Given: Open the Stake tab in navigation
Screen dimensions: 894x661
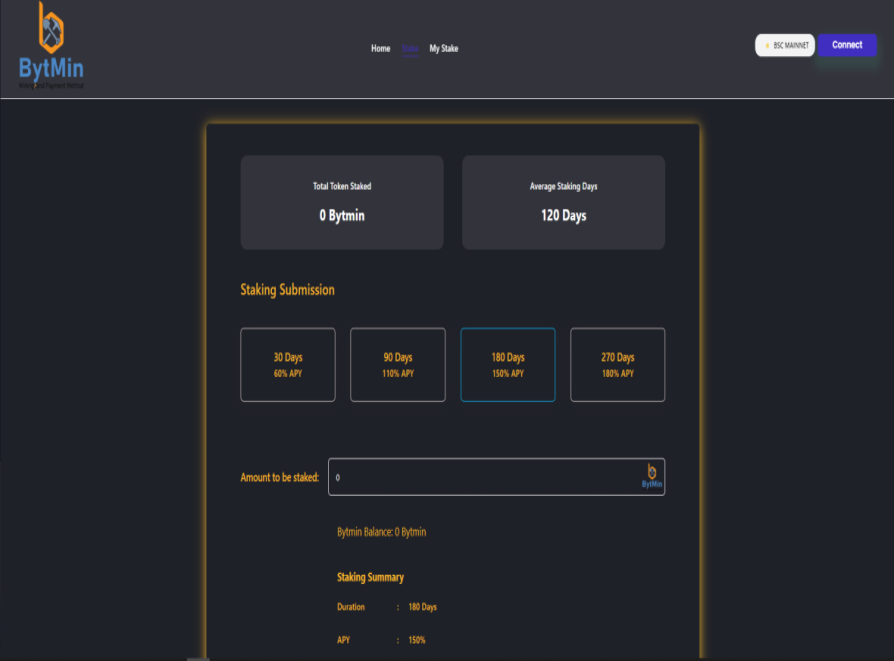Looking at the screenshot, I should pos(410,49).
